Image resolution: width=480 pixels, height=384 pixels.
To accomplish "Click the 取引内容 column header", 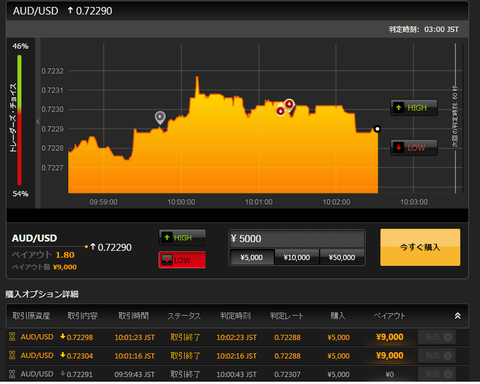I will click(83, 316).
